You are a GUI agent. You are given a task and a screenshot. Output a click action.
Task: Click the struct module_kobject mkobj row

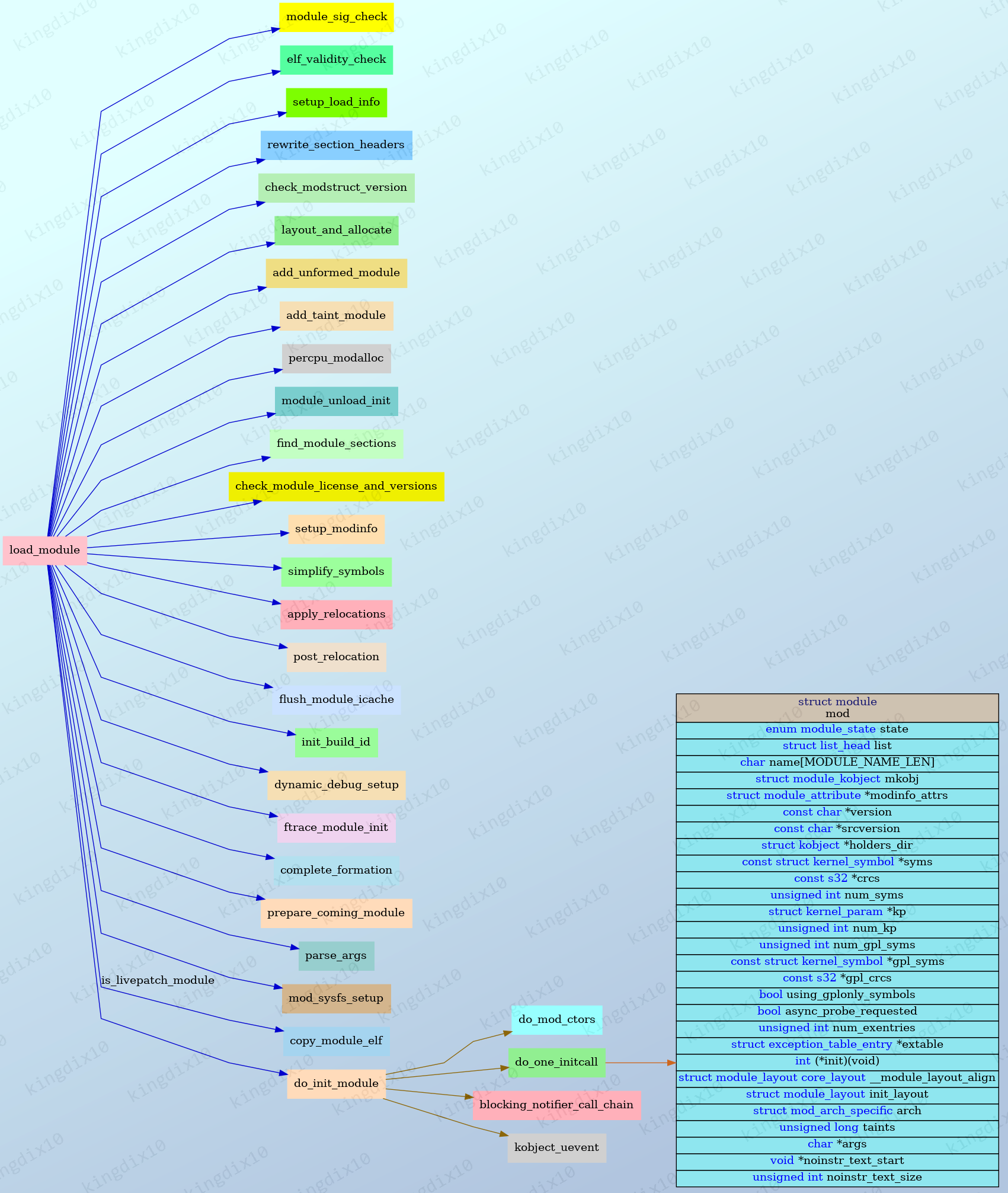[x=837, y=779]
